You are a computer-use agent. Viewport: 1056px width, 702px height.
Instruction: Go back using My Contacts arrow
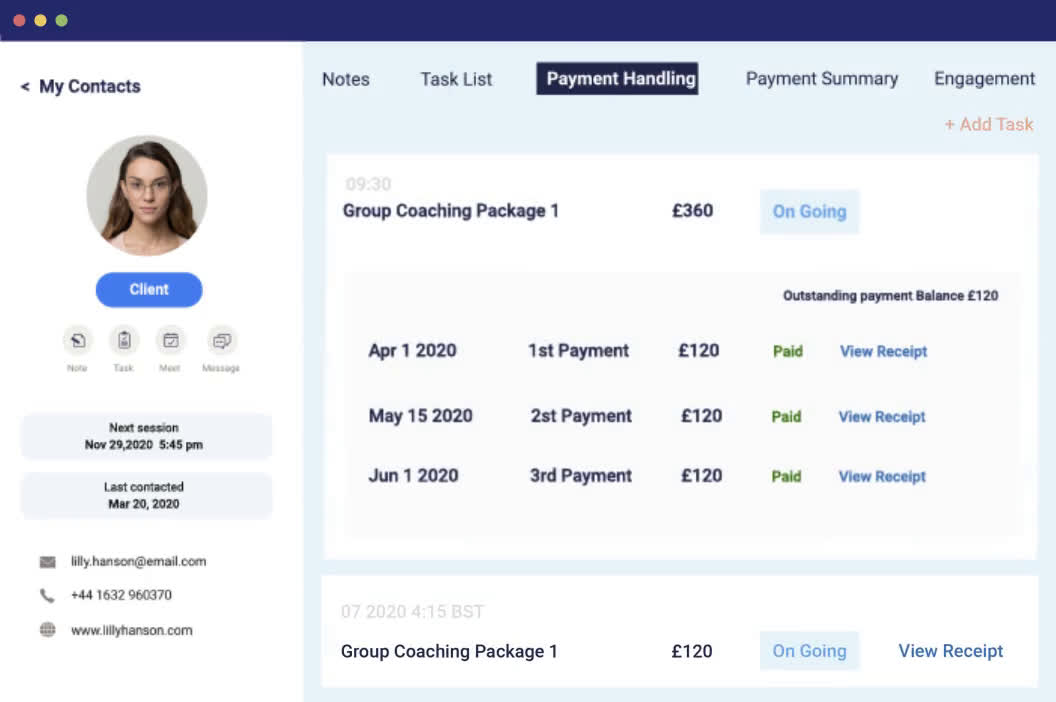pos(25,87)
